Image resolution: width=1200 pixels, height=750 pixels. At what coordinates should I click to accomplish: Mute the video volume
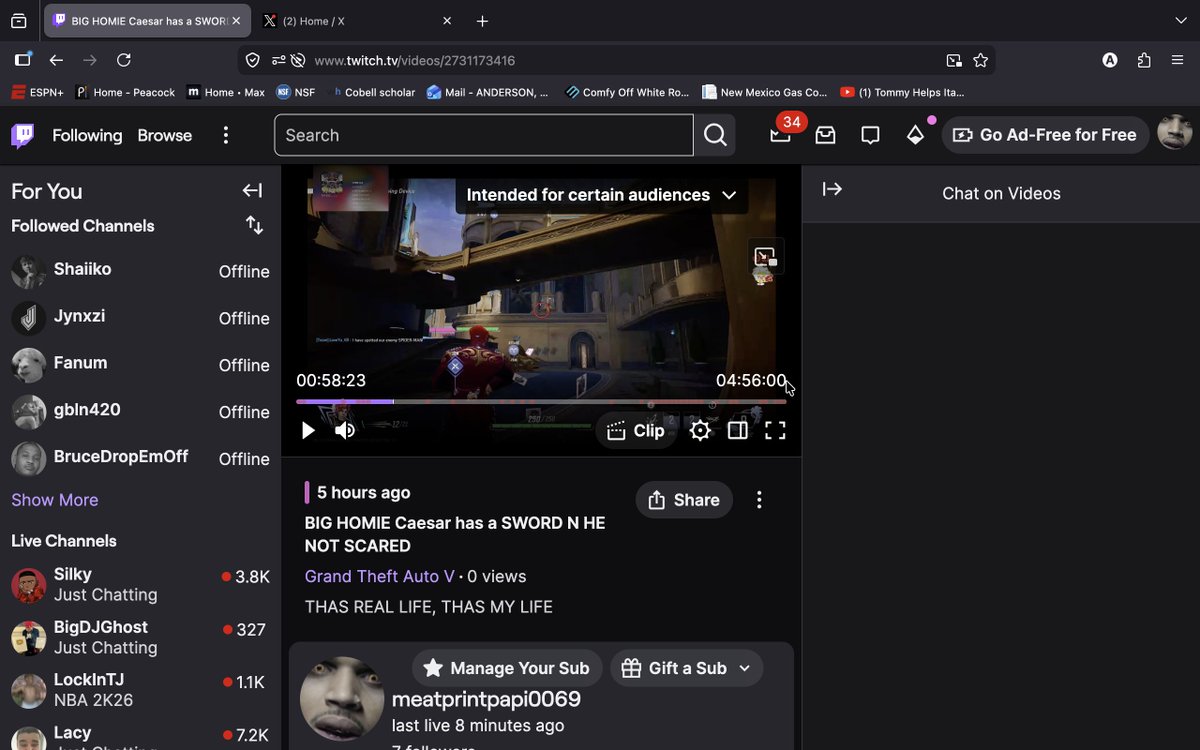[x=345, y=431]
